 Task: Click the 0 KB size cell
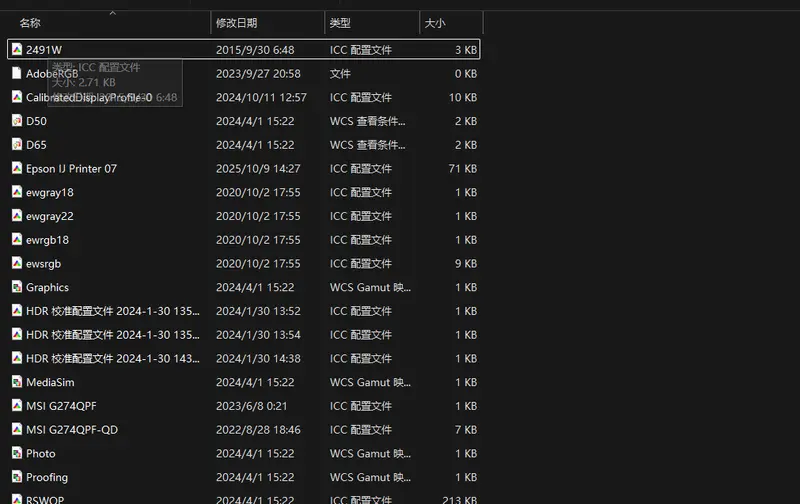click(x=466, y=74)
